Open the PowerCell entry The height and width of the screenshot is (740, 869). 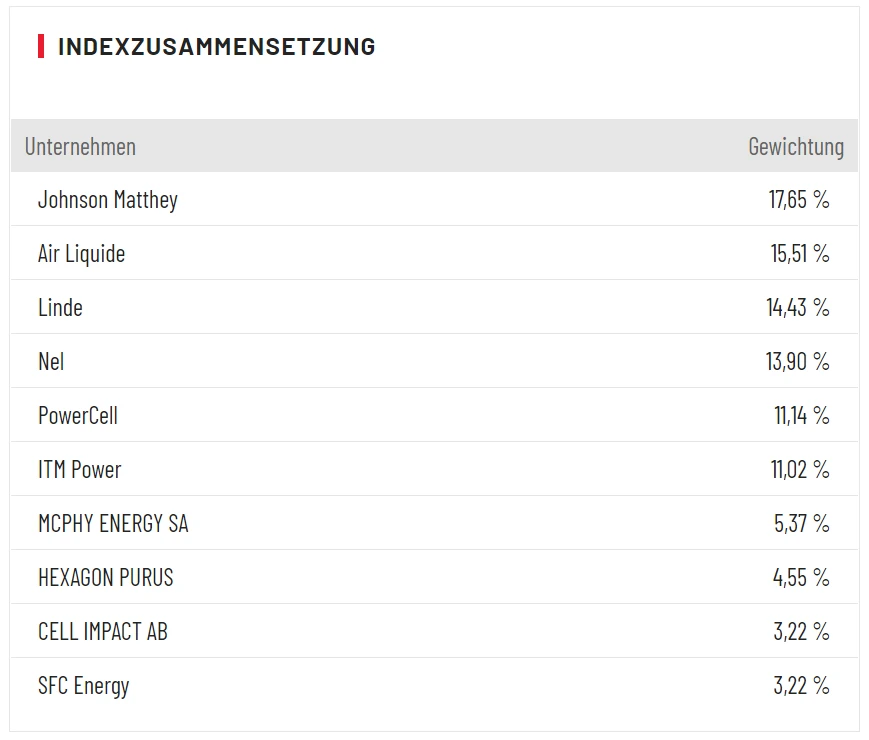pyautogui.click(x=78, y=416)
